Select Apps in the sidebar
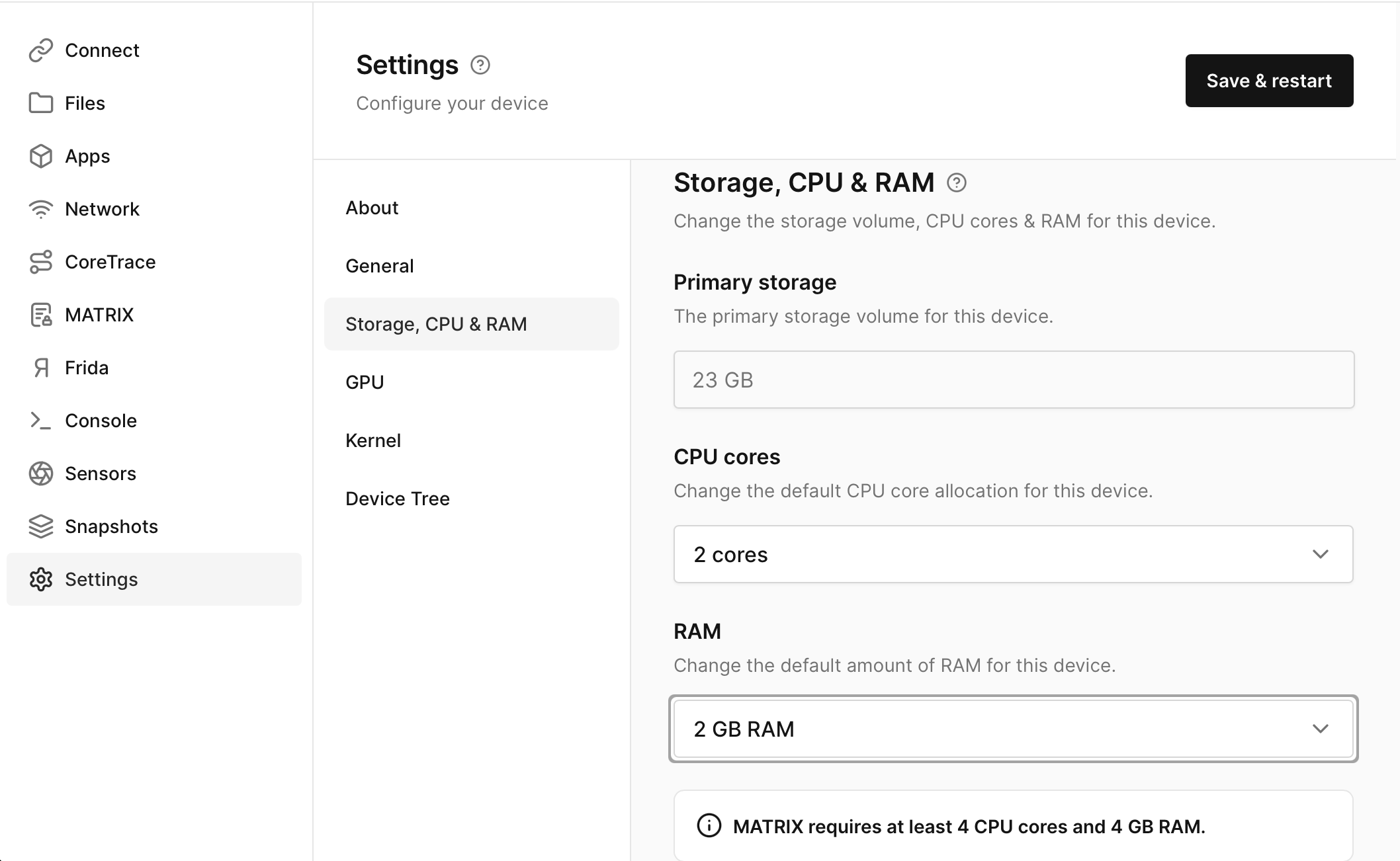1400x861 pixels. 87,156
